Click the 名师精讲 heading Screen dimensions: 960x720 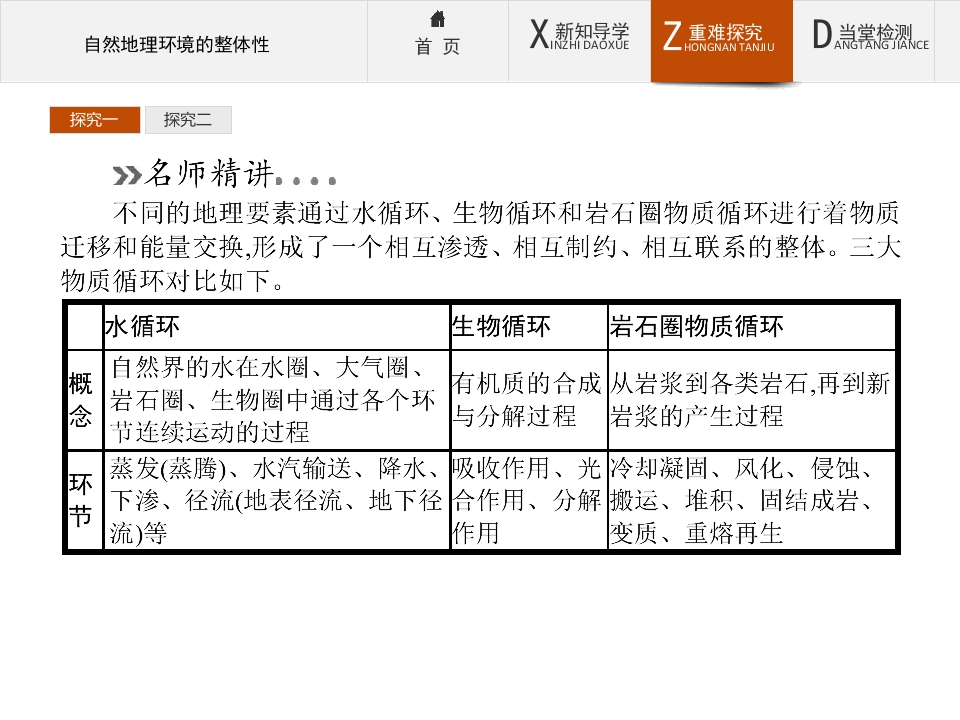[x=209, y=173]
